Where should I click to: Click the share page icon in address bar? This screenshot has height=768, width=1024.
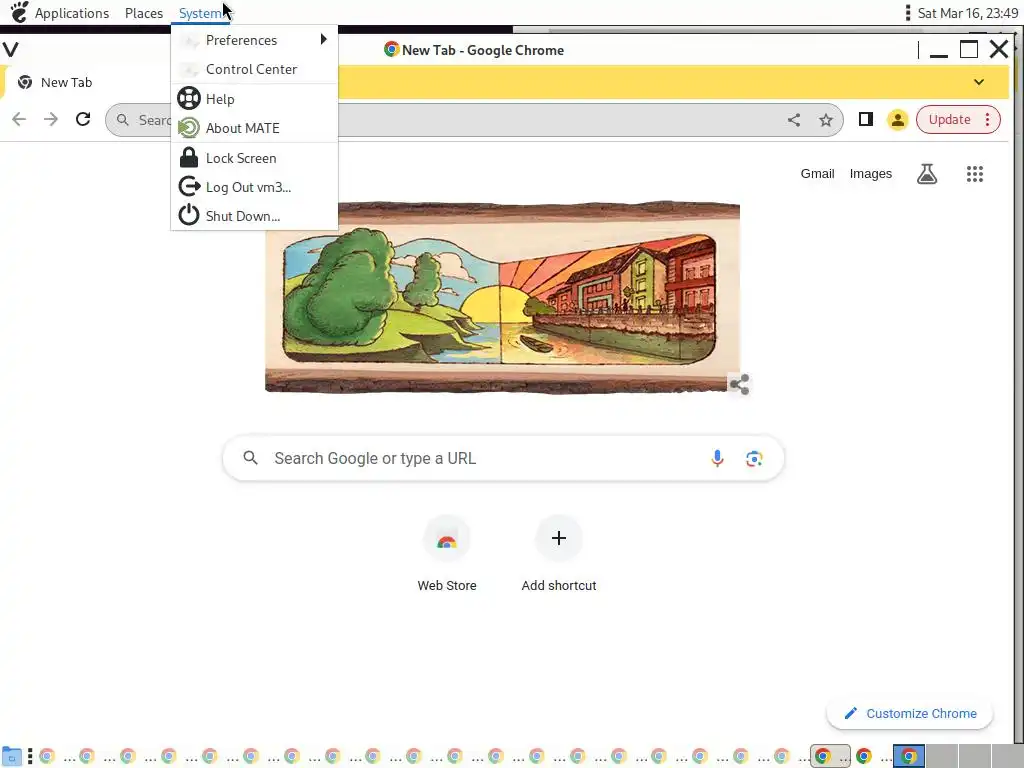pyautogui.click(x=793, y=120)
